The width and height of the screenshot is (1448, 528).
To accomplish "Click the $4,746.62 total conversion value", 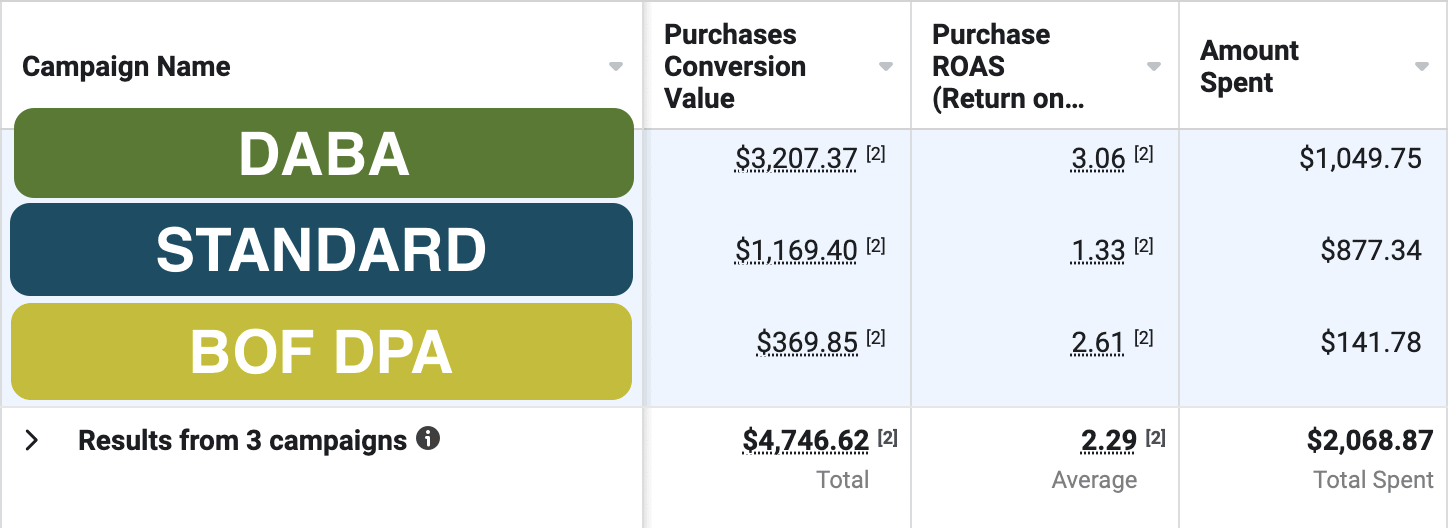I will (x=805, y=441).
